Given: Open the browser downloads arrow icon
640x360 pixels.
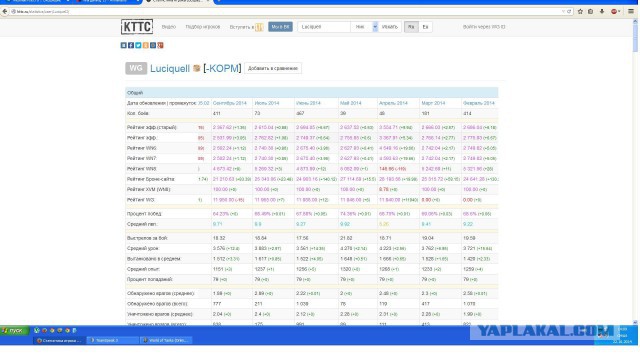Looking at the screenshot, I should click(602, 11).
